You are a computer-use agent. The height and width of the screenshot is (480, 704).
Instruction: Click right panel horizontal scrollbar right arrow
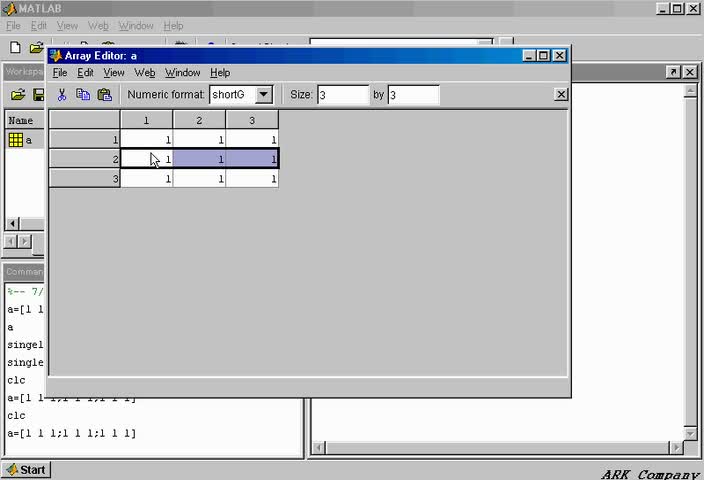pos(676,447)
